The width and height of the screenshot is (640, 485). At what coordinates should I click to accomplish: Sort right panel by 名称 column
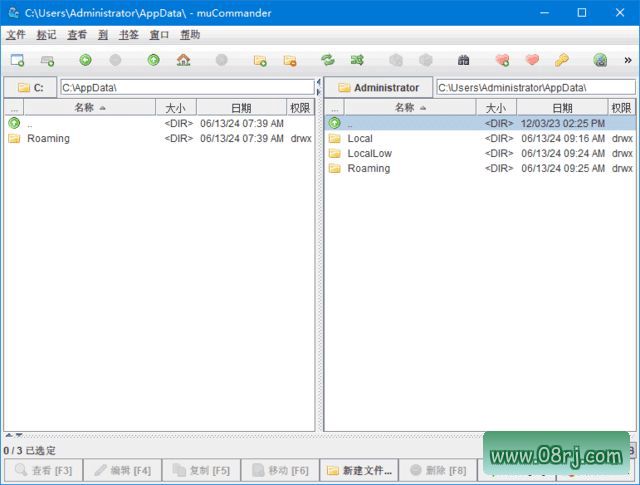pos(410,108)
